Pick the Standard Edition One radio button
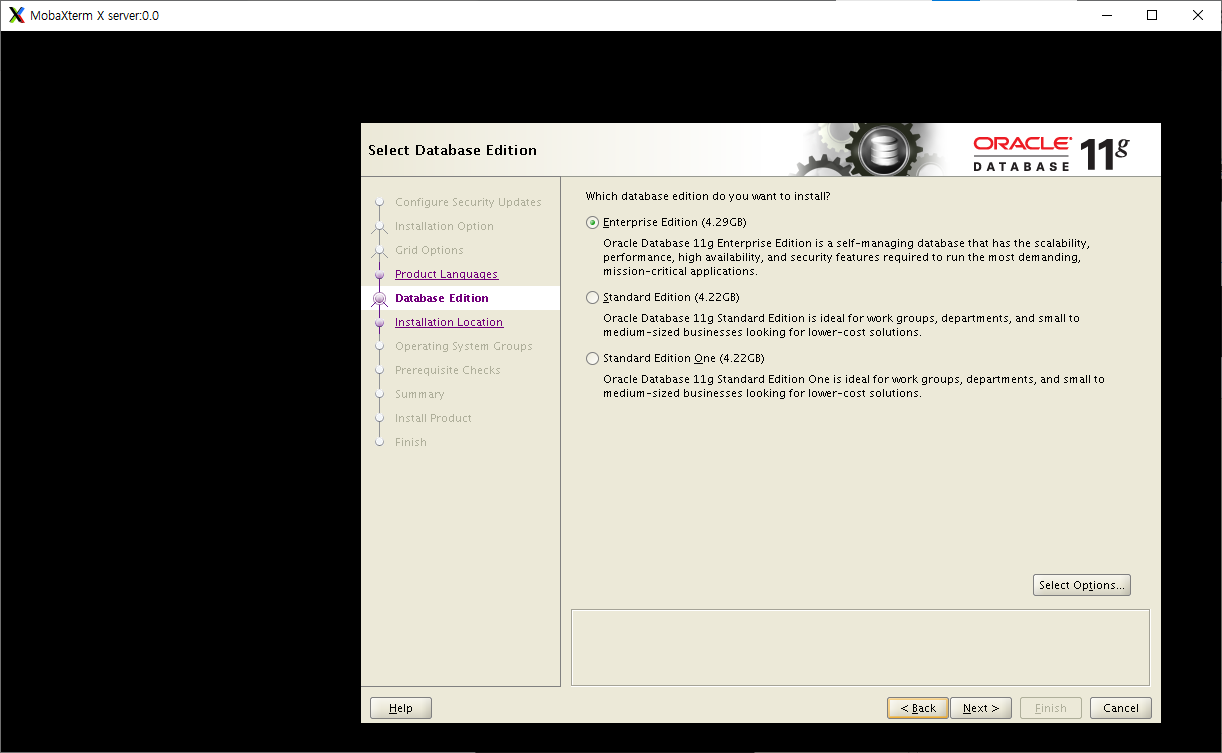 593,358
